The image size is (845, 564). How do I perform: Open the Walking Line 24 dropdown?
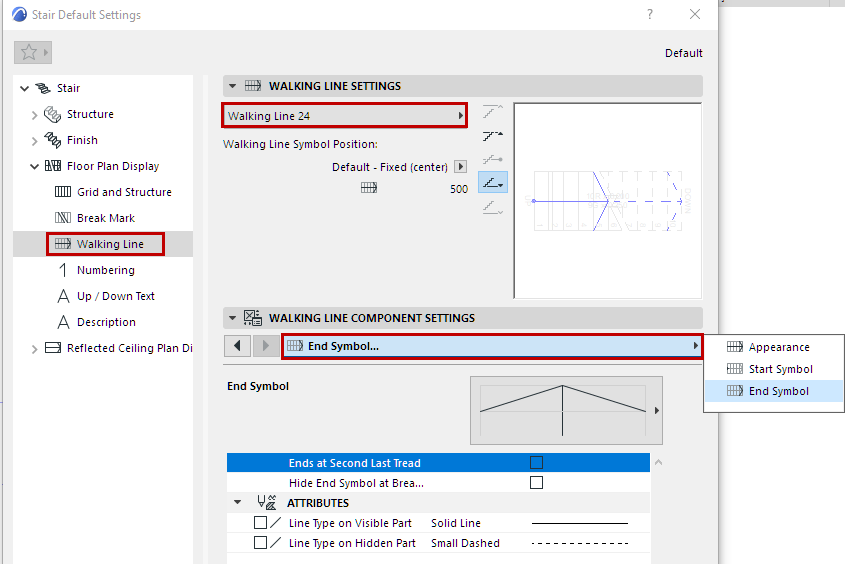coord(345,116)
